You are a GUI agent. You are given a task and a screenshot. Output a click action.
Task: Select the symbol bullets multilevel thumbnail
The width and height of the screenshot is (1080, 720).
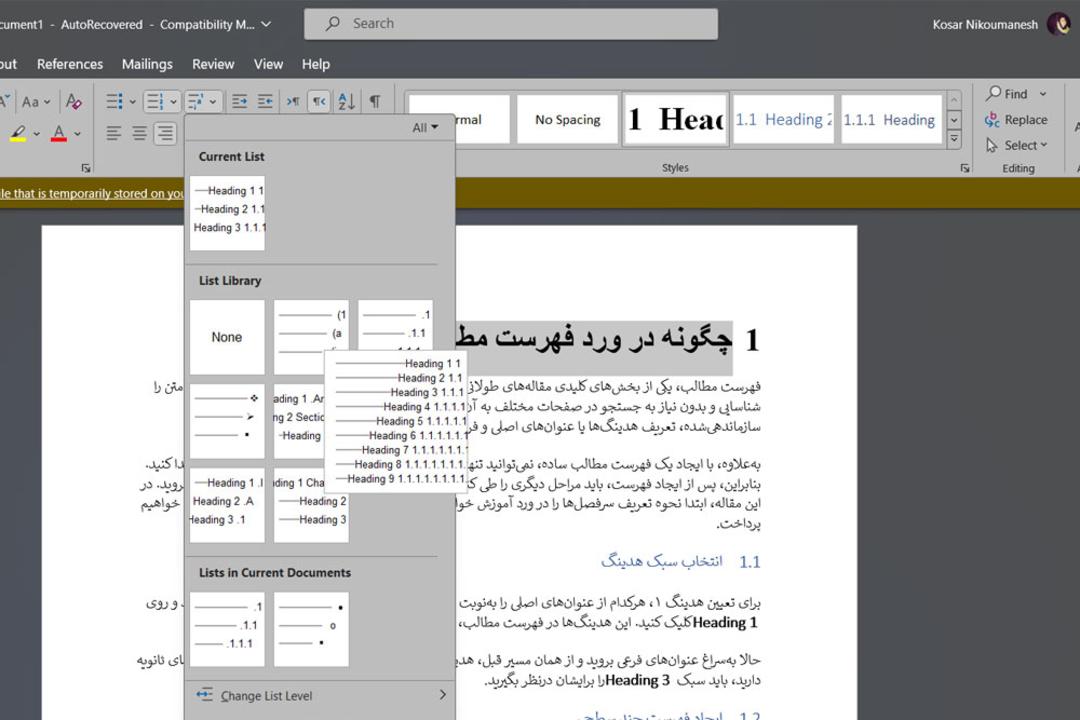click(227, 421)
